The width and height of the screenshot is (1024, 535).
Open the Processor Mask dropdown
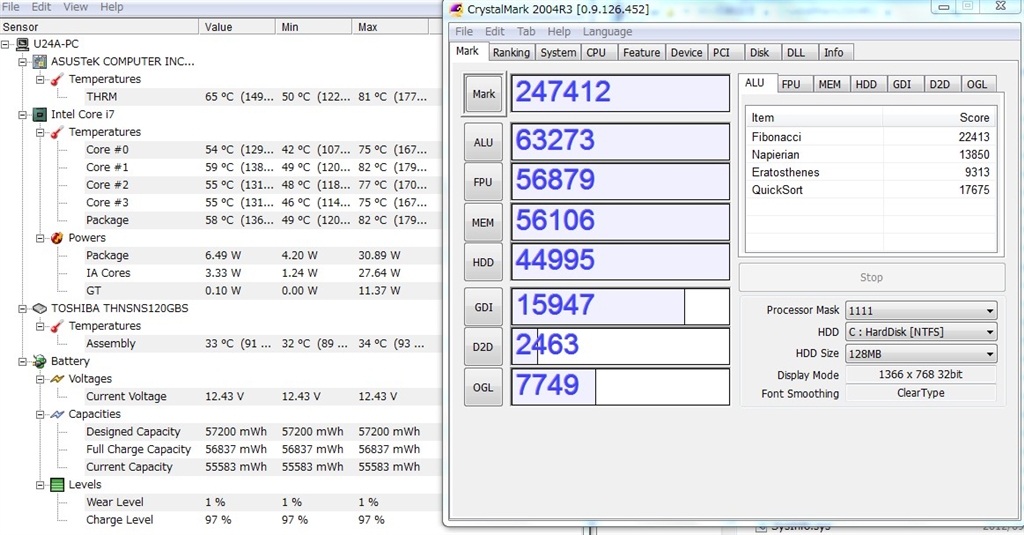click(921, 311)
